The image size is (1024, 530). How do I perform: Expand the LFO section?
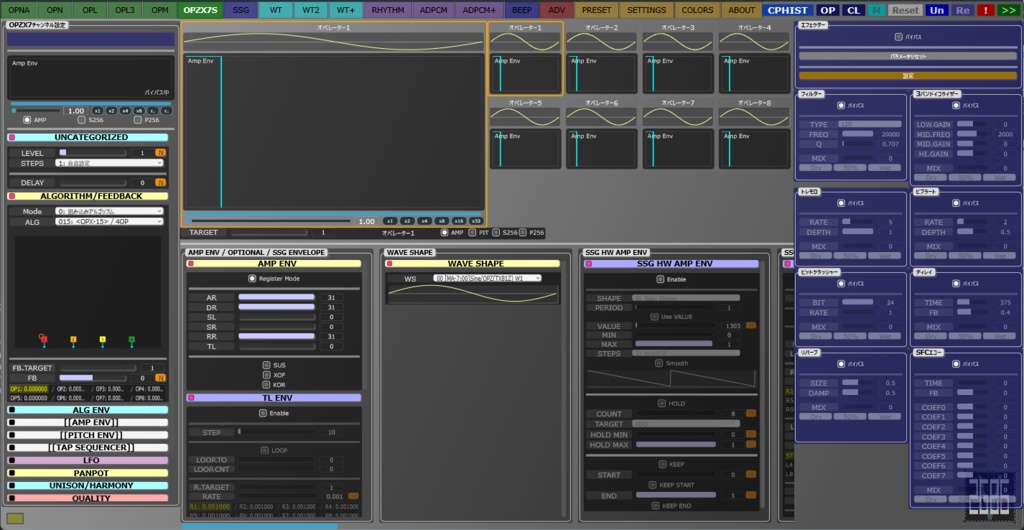coord(88,460)
